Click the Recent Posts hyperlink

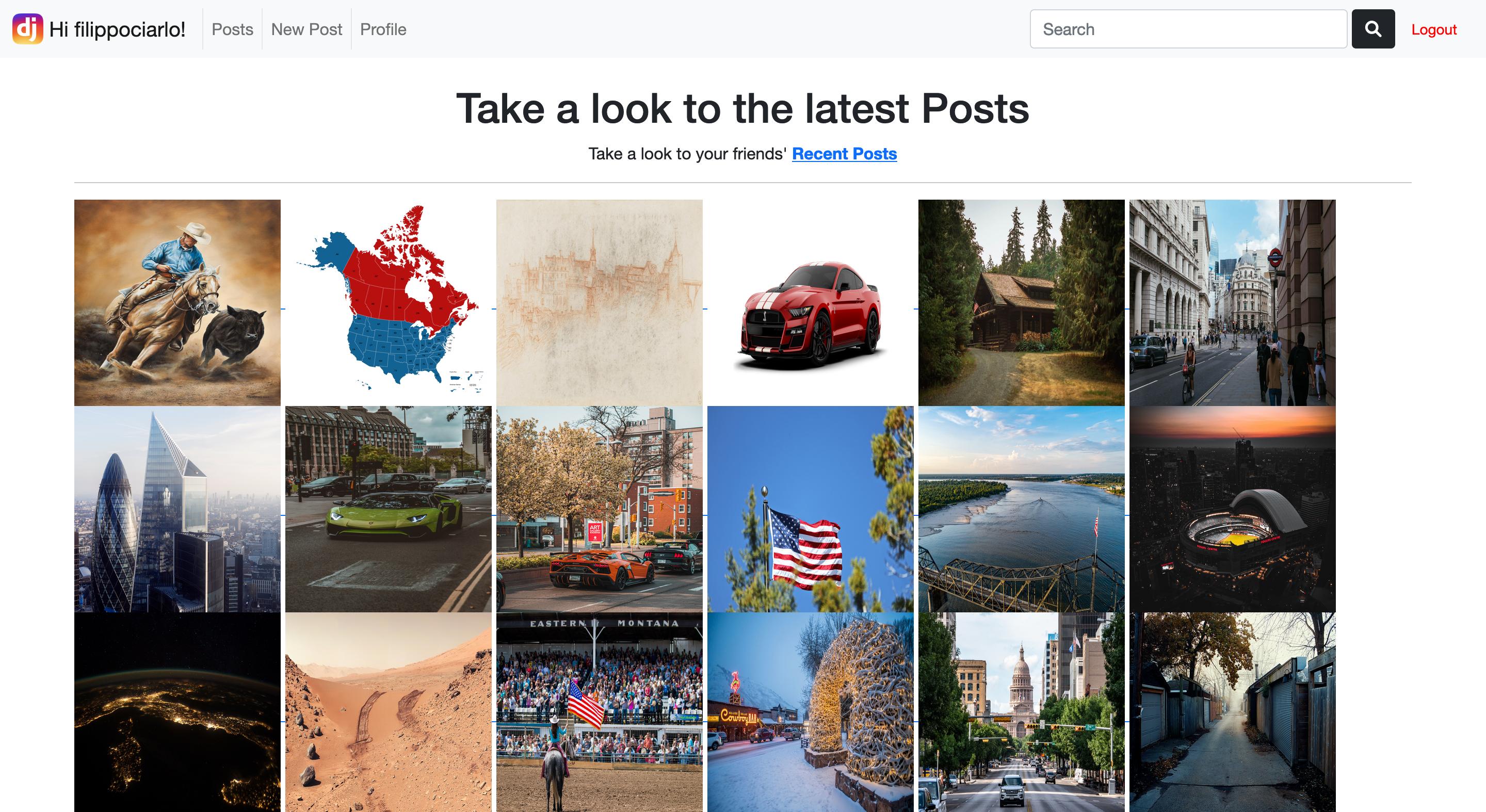[843, 153]
